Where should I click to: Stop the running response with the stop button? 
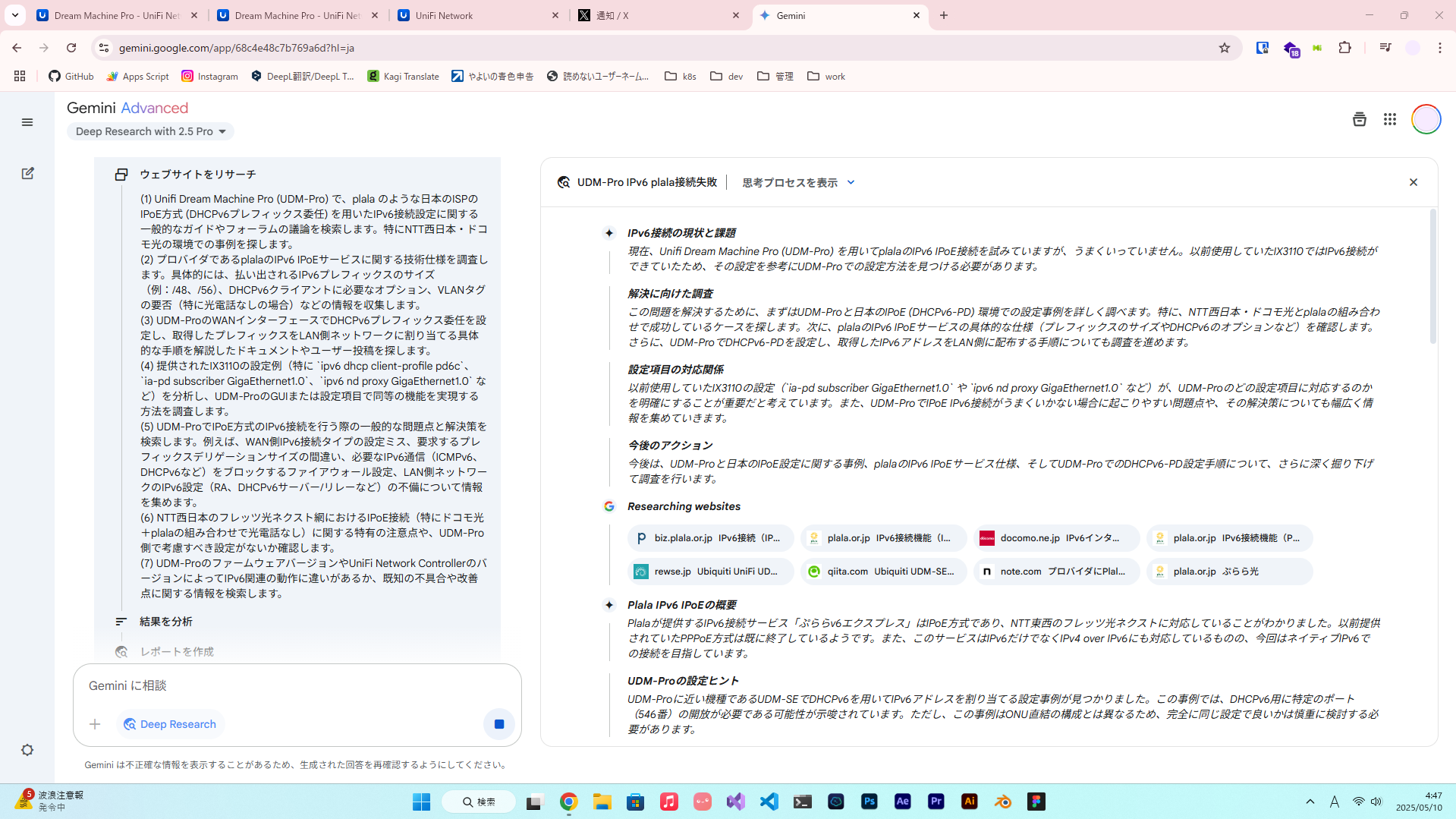pos(499,724)
